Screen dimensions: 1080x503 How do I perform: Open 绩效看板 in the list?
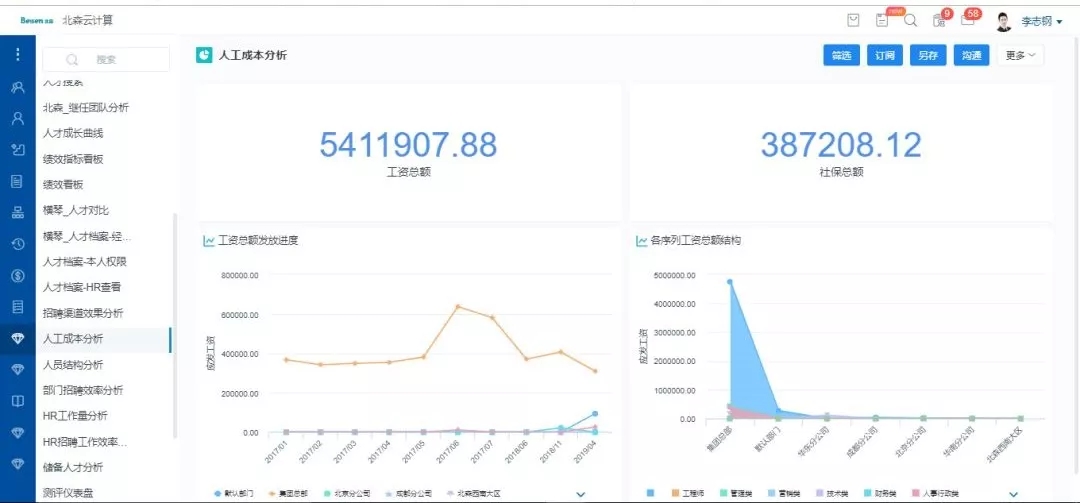pos(63,185)
